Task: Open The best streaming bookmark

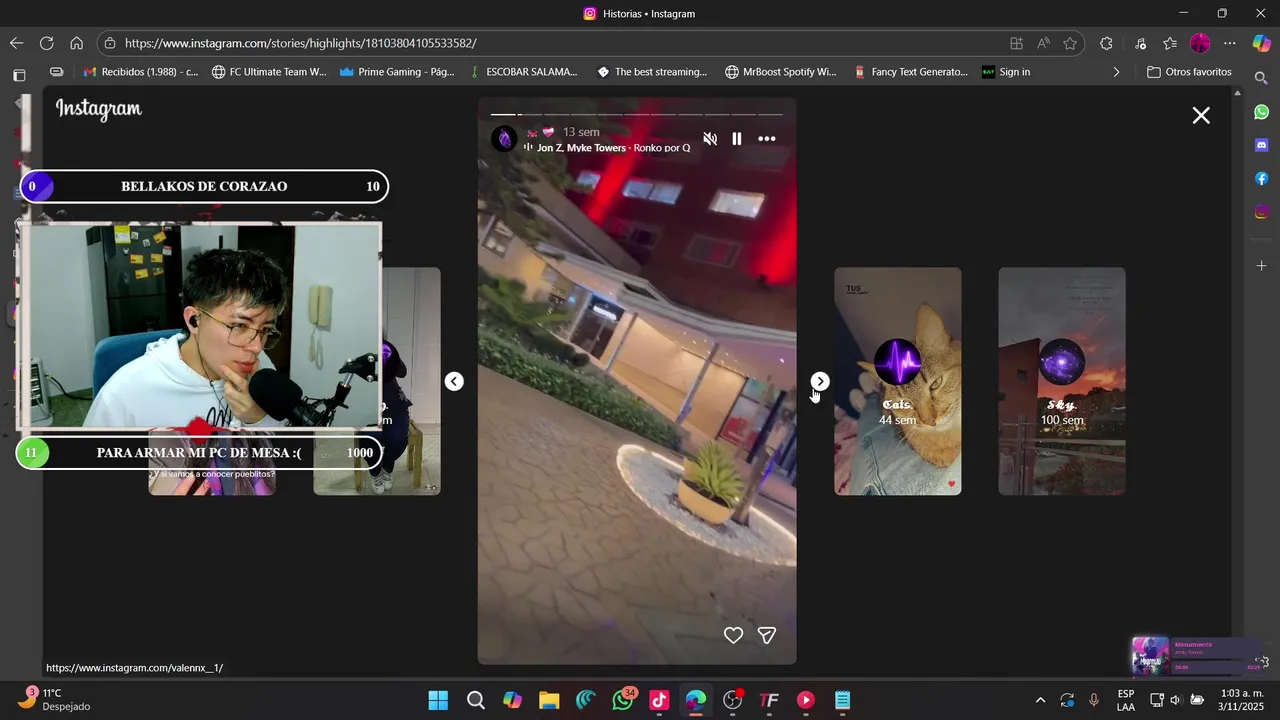Action: pos(652,72)
